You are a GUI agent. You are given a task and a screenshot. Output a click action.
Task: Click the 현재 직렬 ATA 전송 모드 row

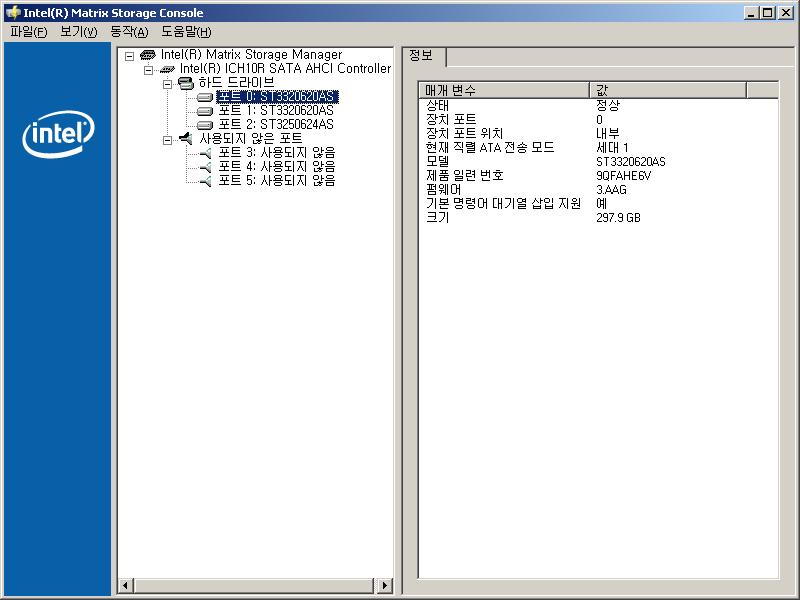click(598, 147)
